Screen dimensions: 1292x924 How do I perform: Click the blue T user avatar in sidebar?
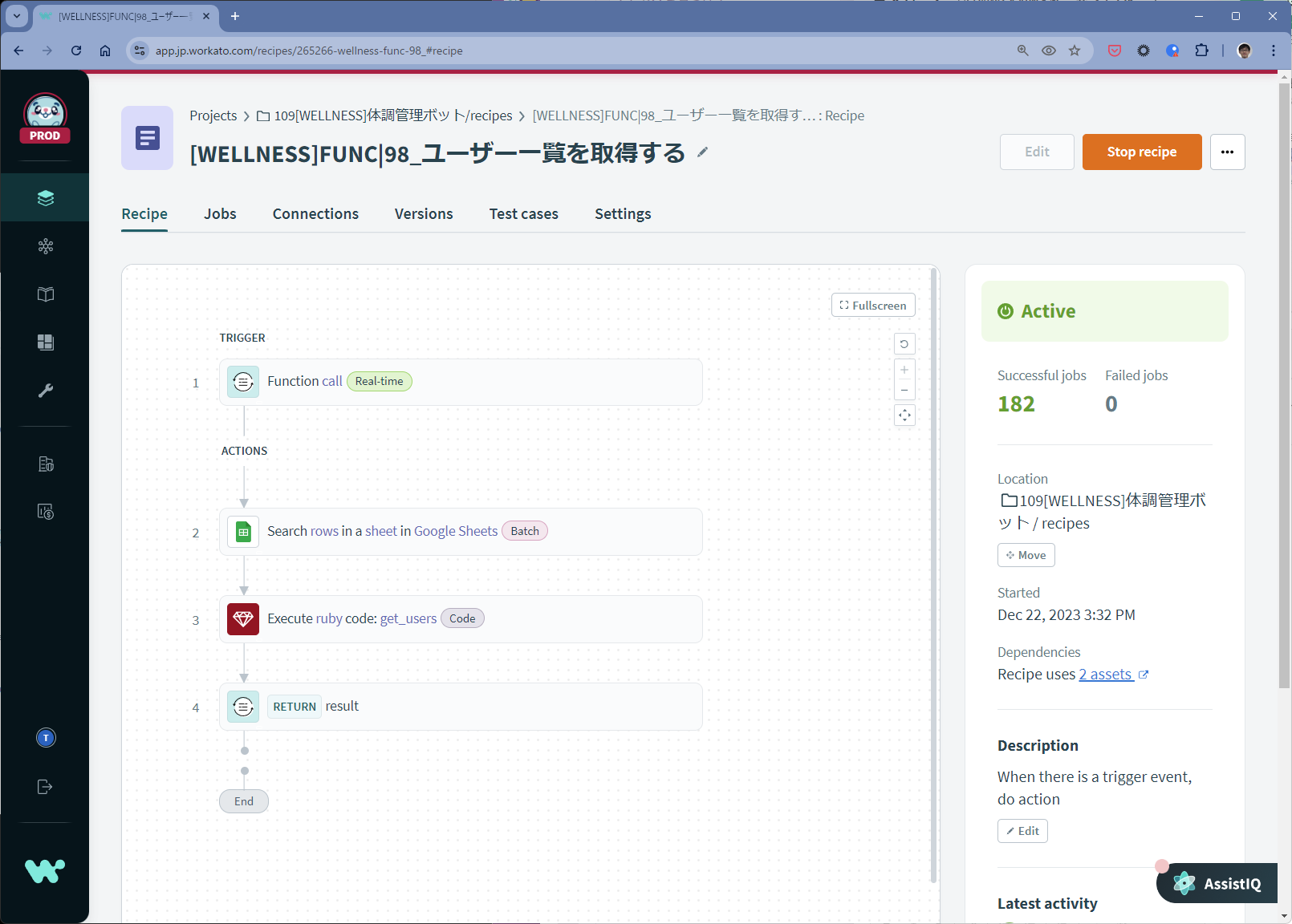(x=46, y=738)
